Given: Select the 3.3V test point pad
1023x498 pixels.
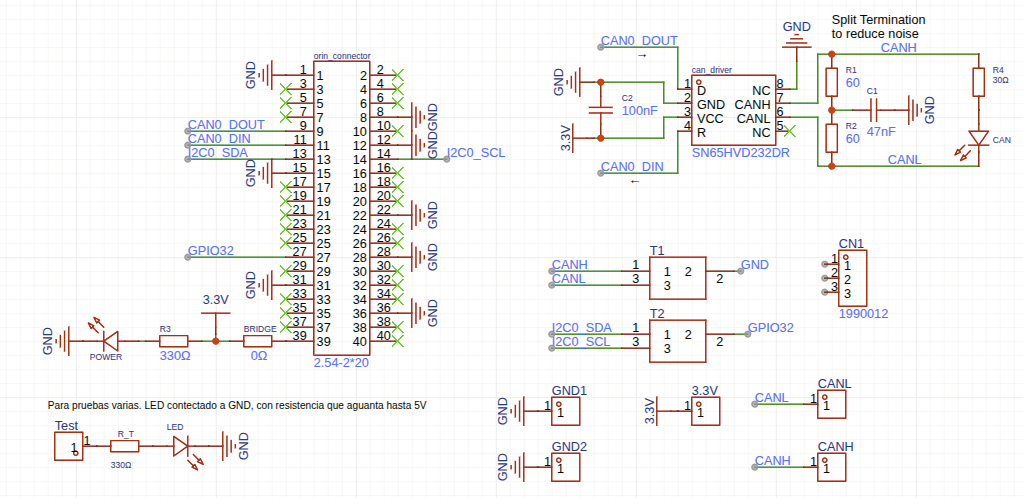Looking at the screenshot, I should pos(706,411).
